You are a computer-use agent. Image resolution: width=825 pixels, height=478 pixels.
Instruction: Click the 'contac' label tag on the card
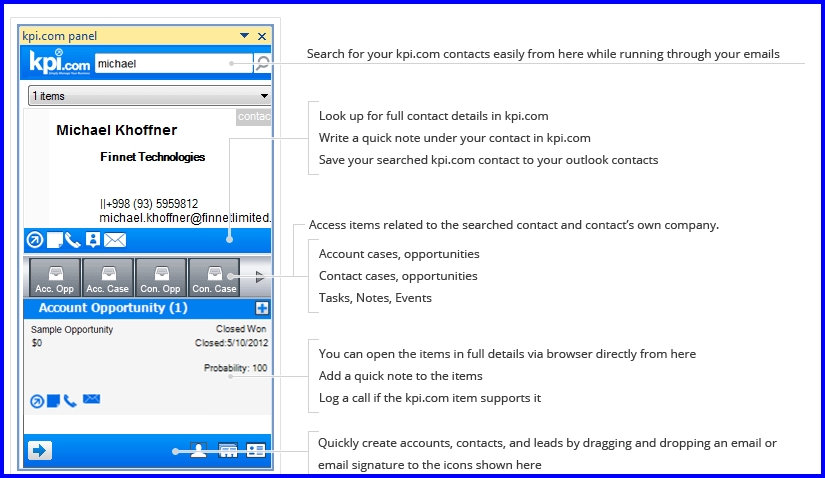point(254,117)
